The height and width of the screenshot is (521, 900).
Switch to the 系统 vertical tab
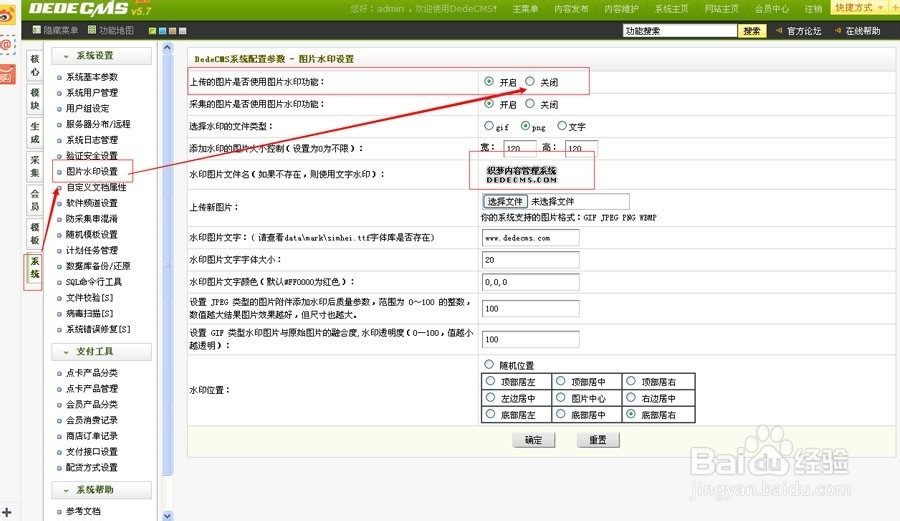click(35, 268)
